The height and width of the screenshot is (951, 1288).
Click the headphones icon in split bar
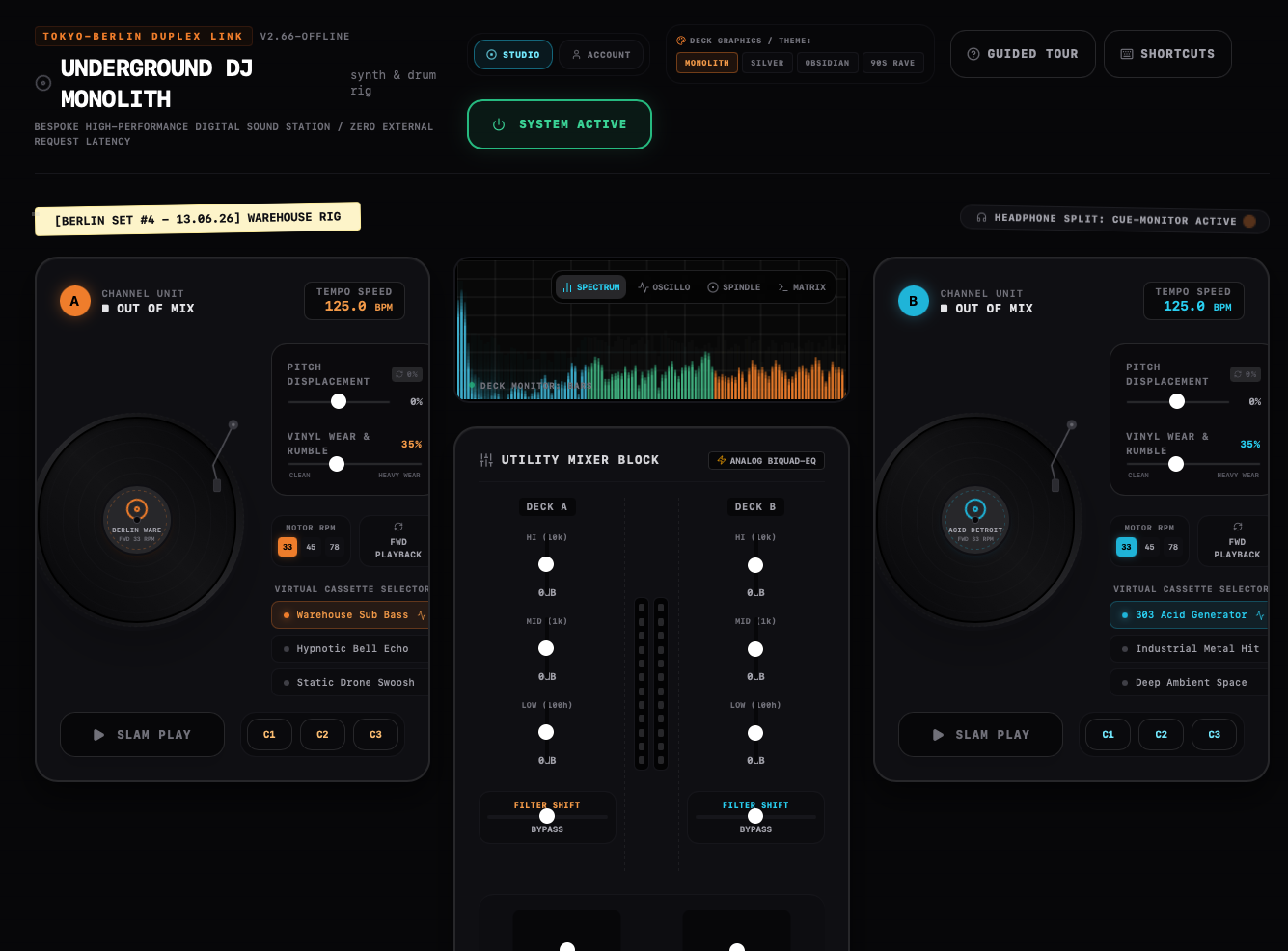981,218
